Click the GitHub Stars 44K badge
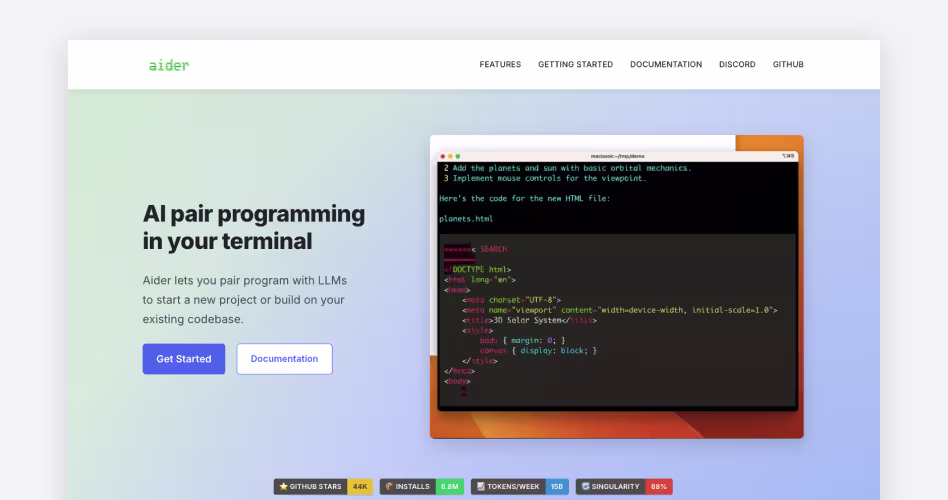 pos(323,486)
